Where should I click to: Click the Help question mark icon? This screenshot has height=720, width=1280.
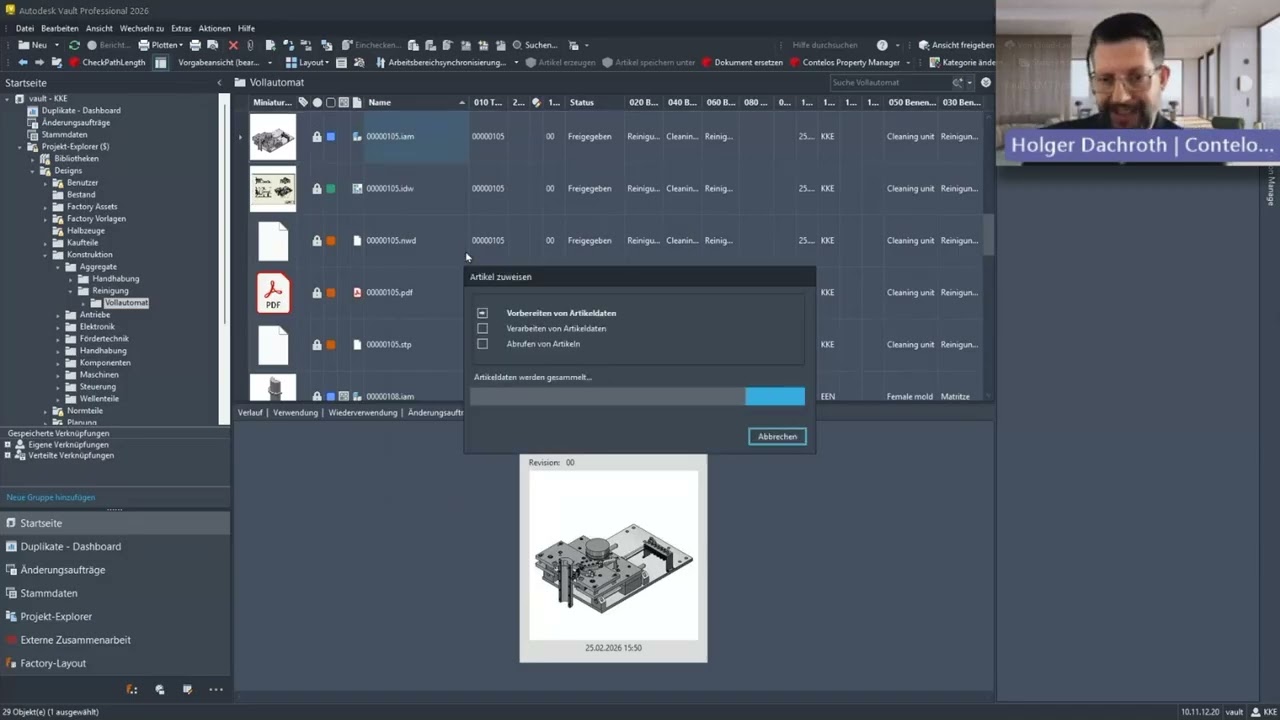click(x=882, y=45)
